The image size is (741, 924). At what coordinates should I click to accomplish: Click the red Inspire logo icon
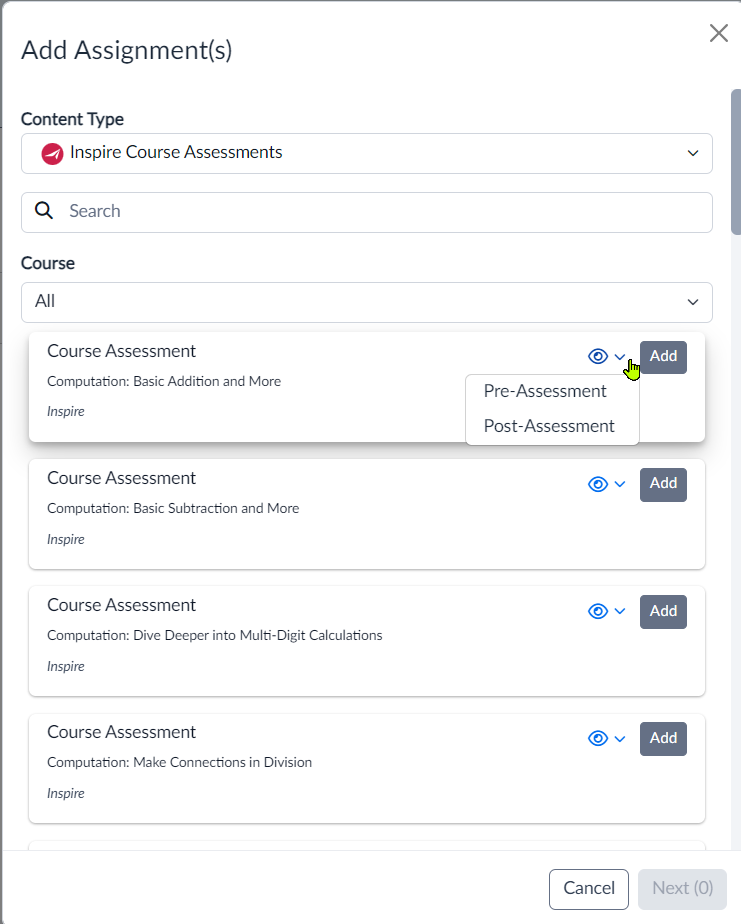click(x=52, y=154)
